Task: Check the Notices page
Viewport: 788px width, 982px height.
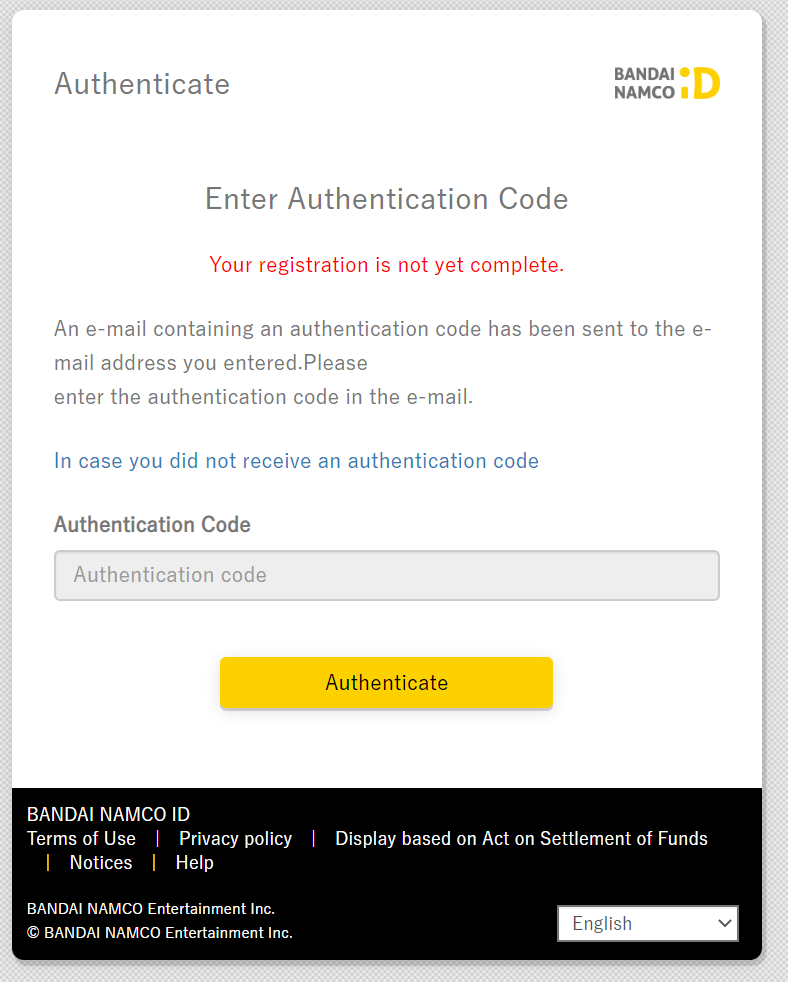Action: [100, 862]
